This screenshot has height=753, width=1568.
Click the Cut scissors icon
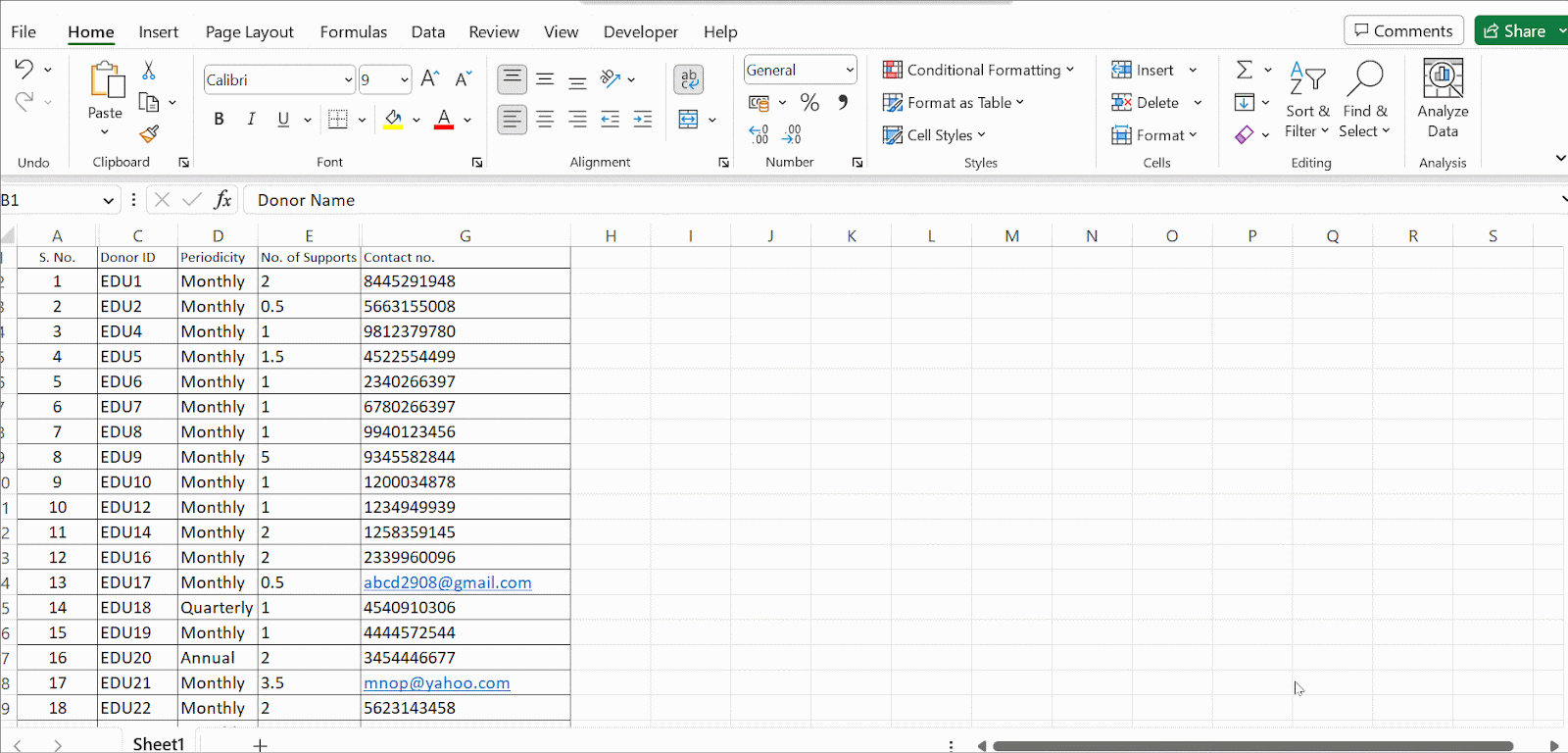pos(149,71)
